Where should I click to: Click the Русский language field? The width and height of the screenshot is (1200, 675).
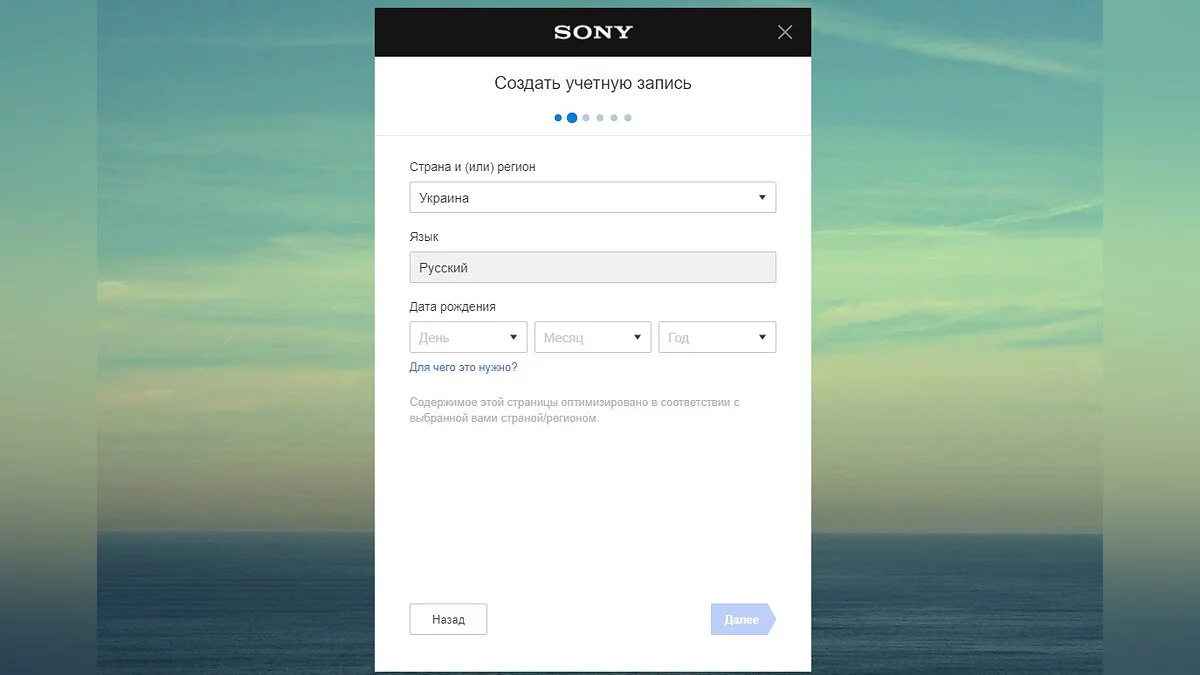[592, 268]
